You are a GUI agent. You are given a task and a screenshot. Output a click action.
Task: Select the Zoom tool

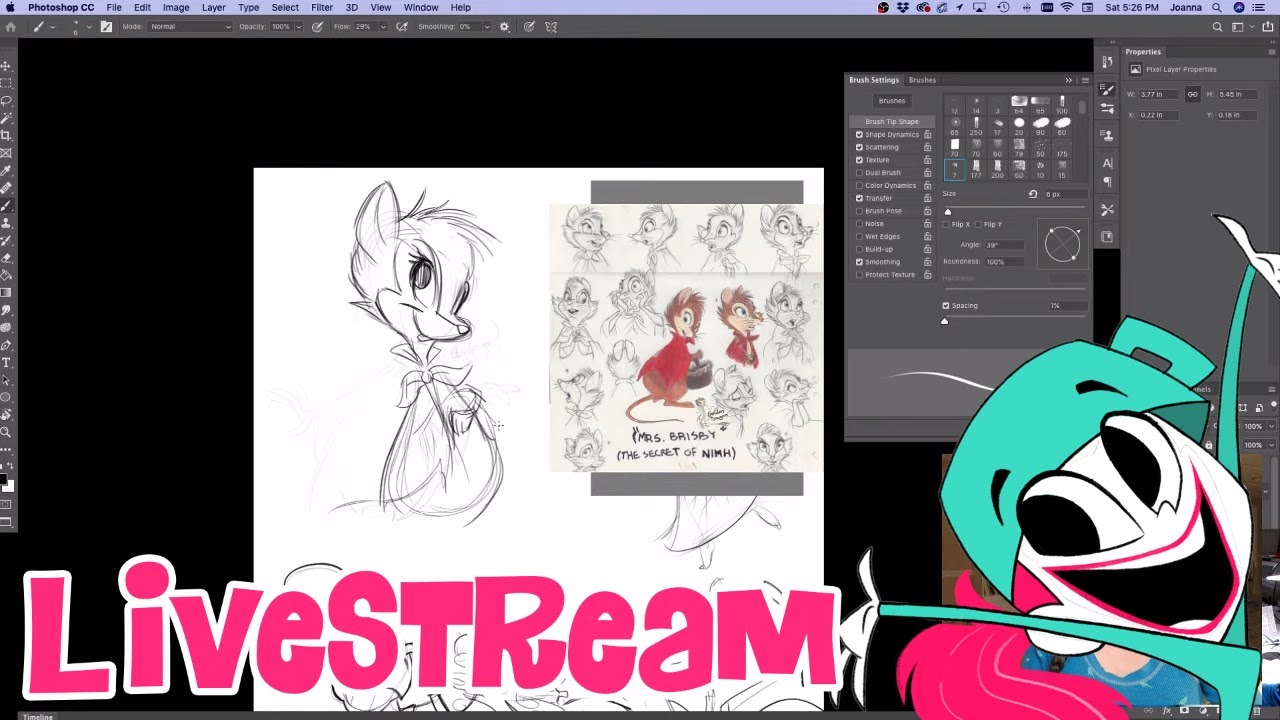6,432
